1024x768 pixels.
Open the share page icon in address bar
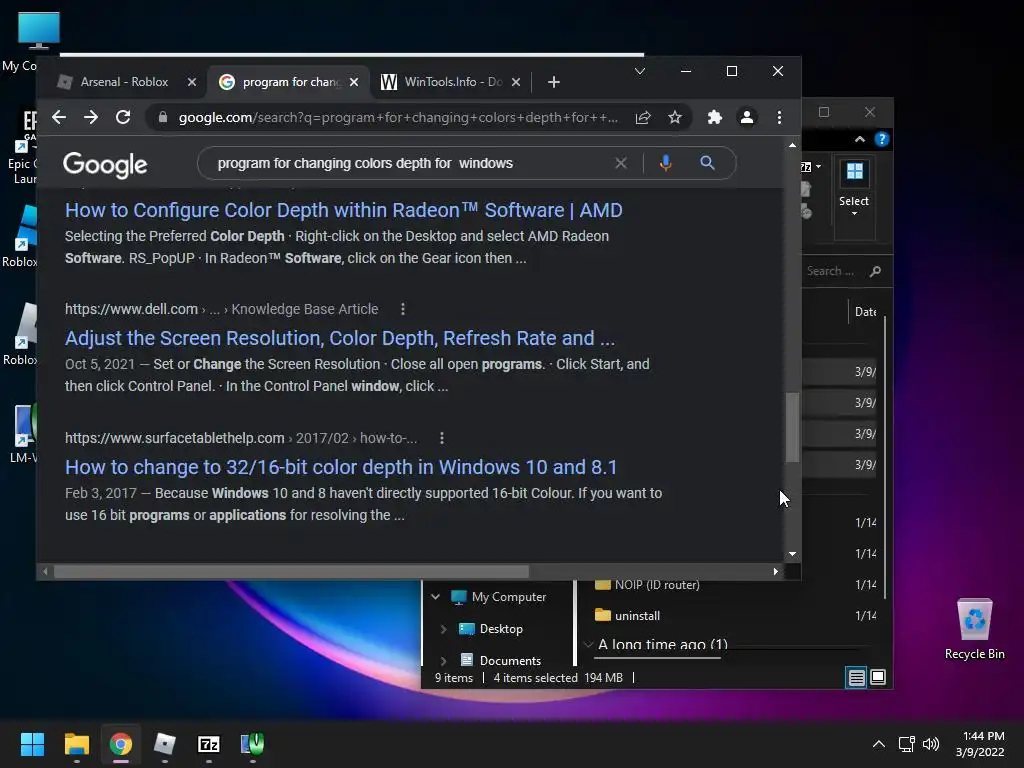[643, 118]
